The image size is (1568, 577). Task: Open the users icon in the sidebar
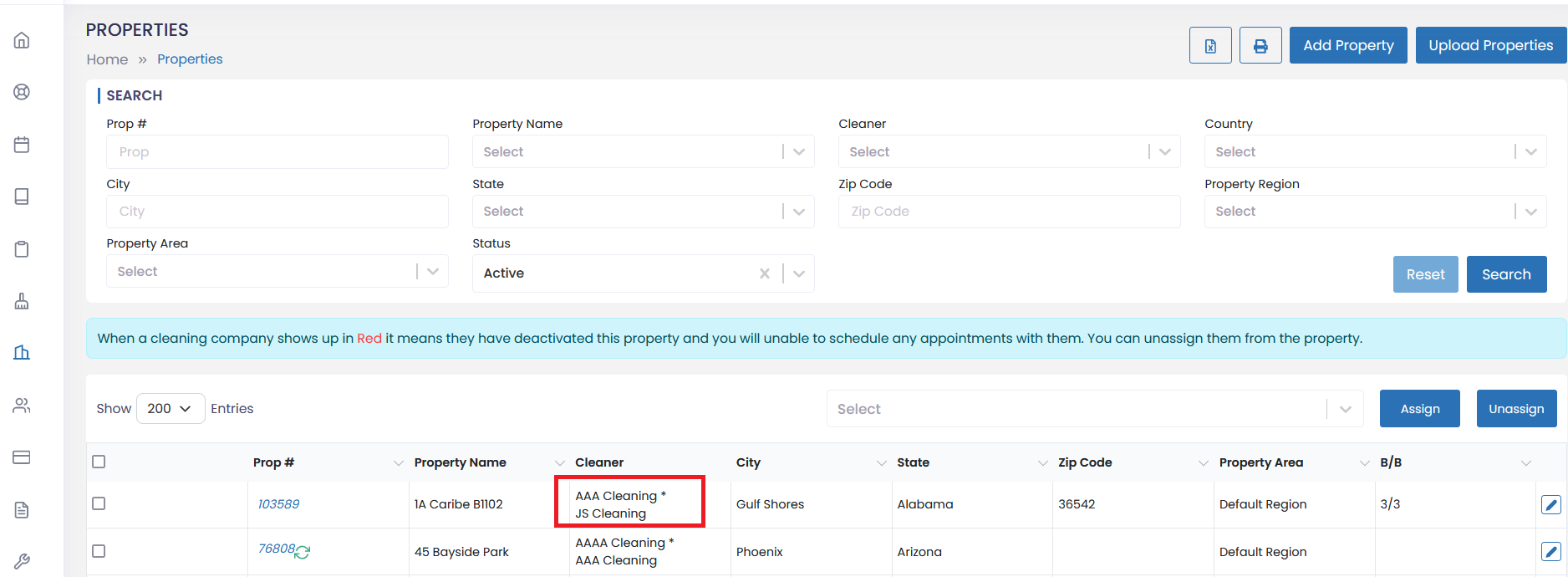pyautogui.click(x=22, y=406)
